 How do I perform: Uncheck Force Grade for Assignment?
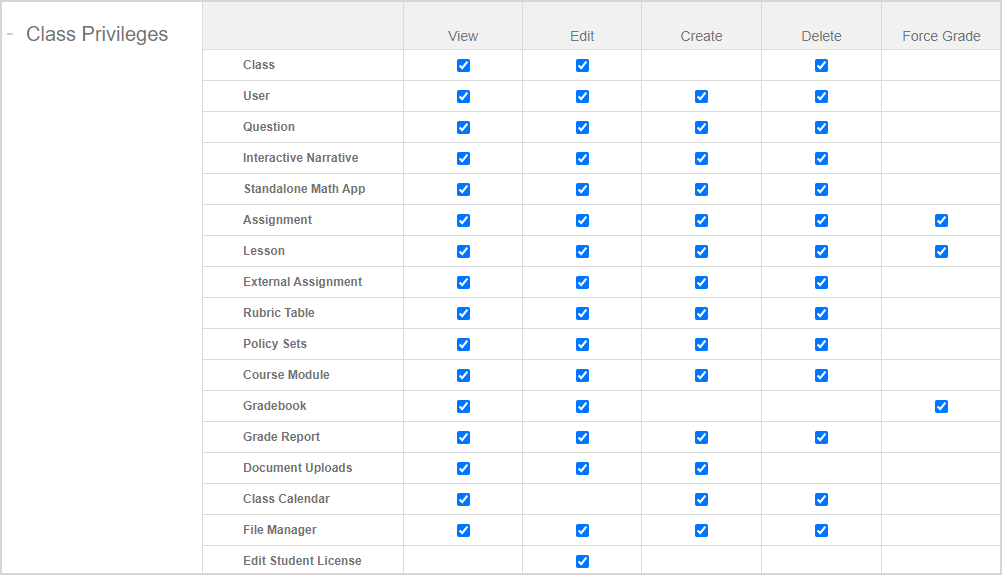pos(941,221)
